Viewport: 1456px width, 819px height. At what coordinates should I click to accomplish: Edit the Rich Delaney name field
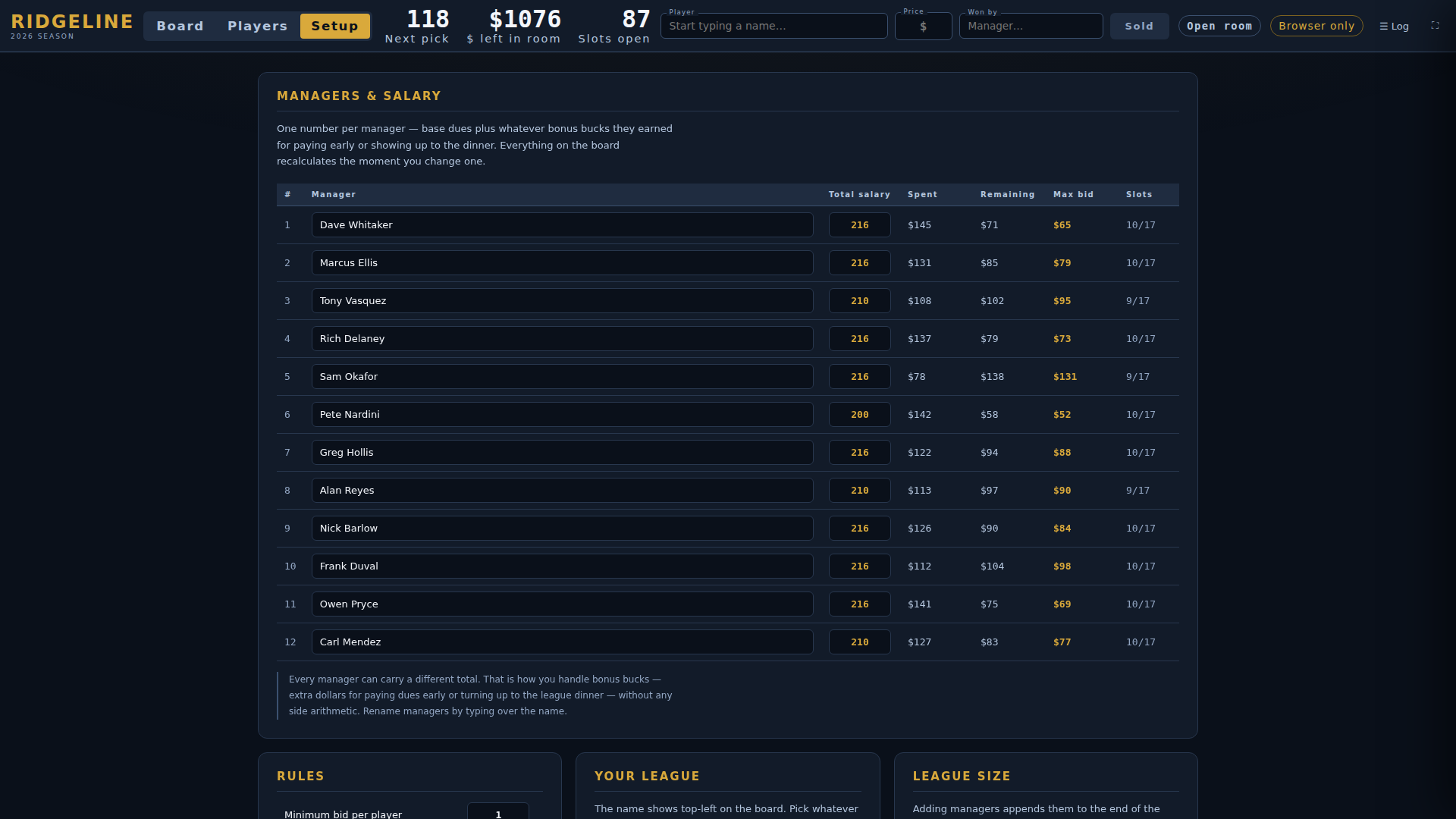[x=562, y=339]
